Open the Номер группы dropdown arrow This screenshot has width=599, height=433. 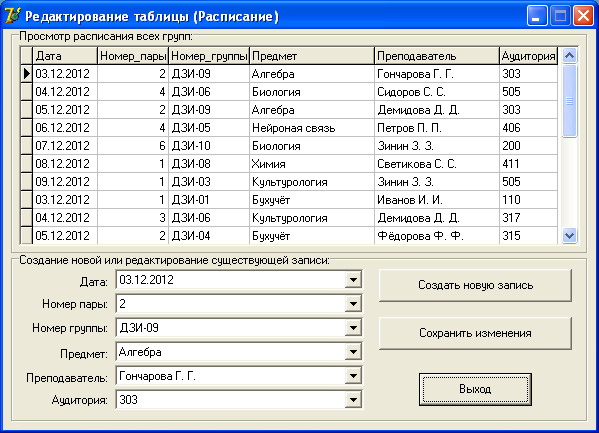click(x=353, y=328)
